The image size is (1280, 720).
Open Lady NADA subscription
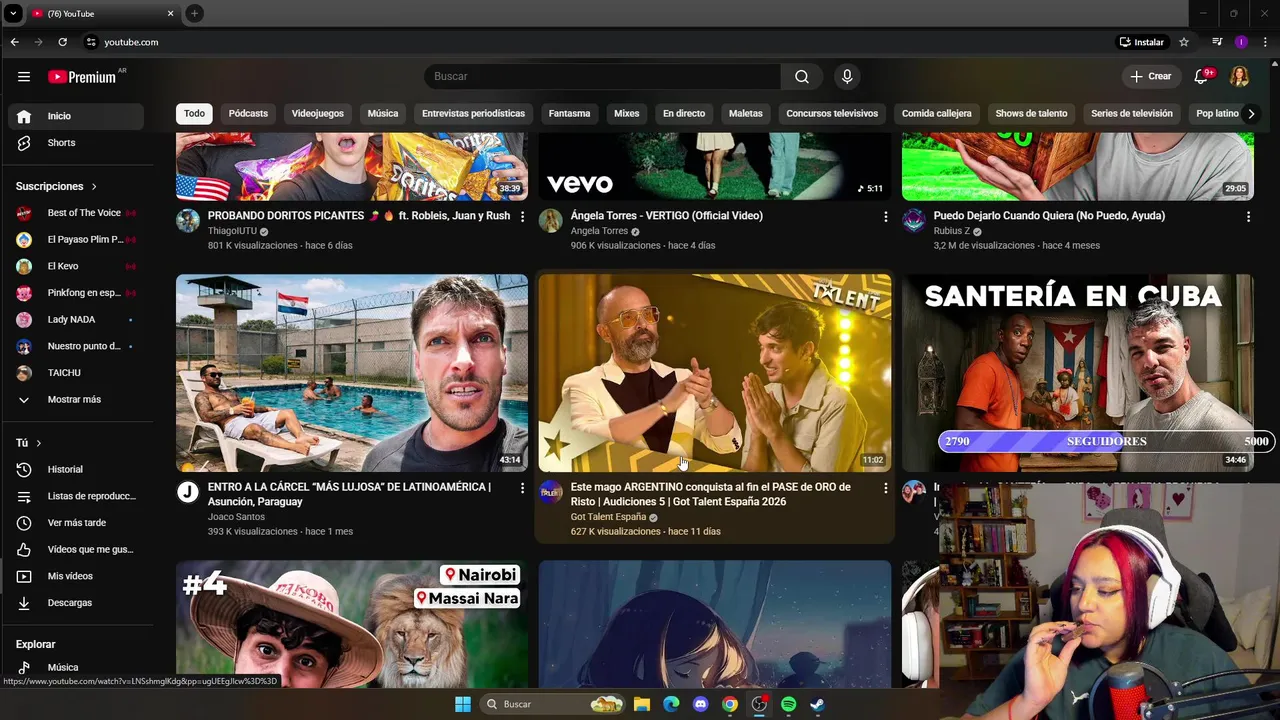tap(76, 320)
